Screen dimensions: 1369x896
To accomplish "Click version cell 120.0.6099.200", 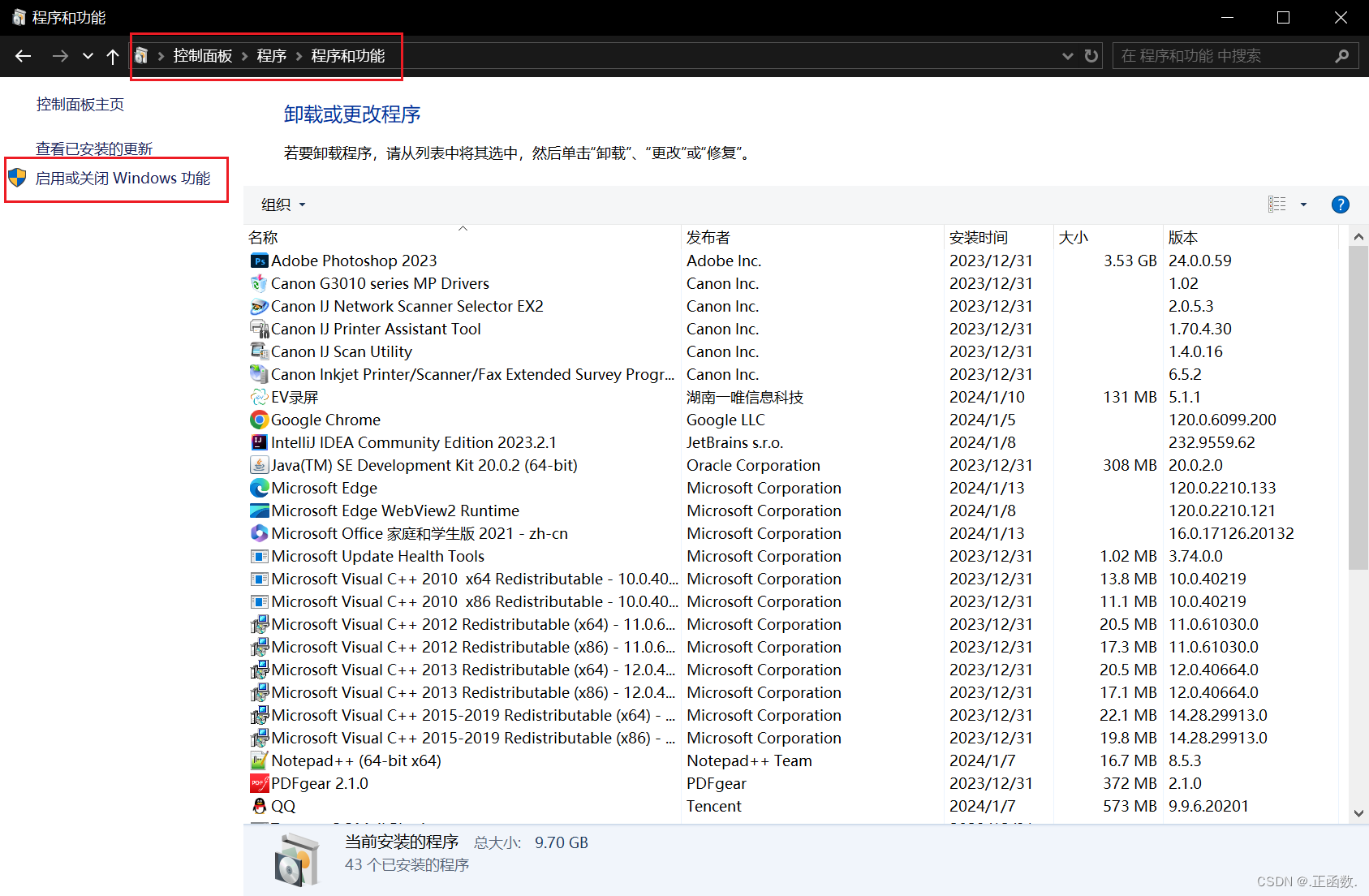I will 1222,420.
